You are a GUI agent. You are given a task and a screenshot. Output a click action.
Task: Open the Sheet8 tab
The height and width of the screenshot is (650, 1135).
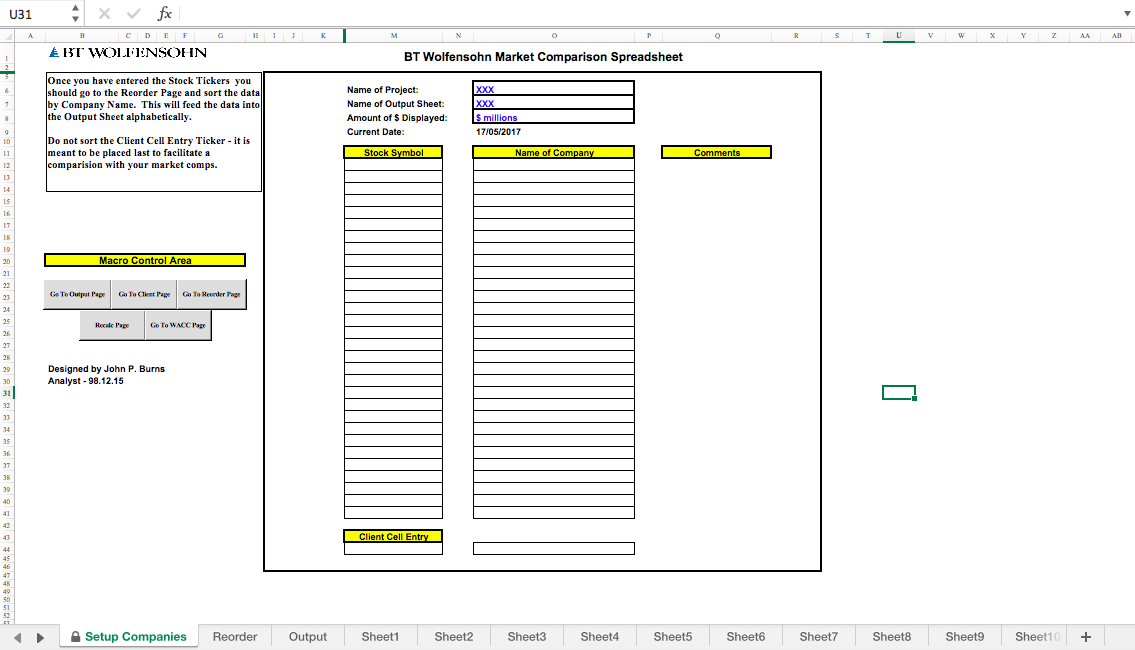pyautogui.click(x=892, y=637)
